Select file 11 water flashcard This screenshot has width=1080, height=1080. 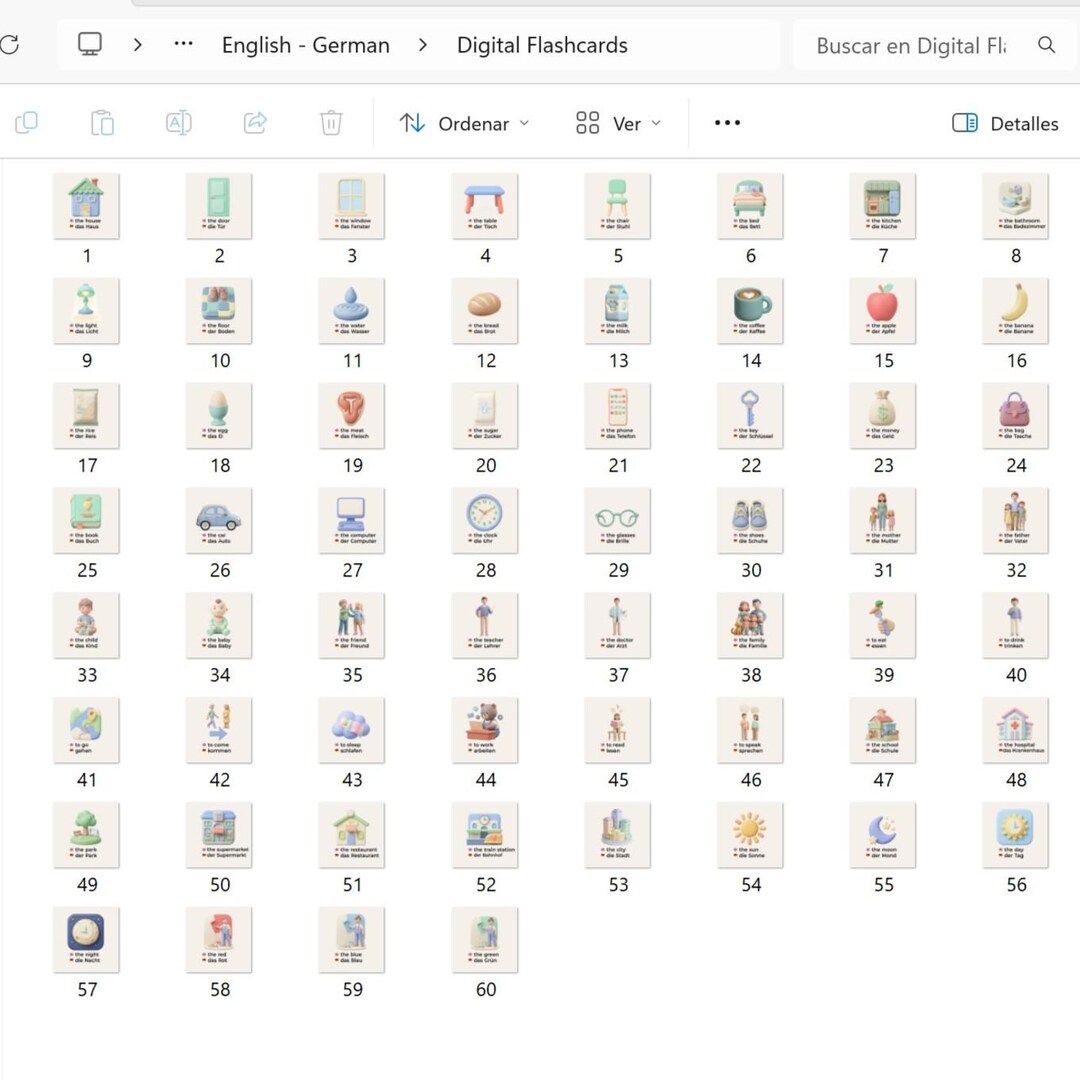pyautogui.click(x=352, y=311)
